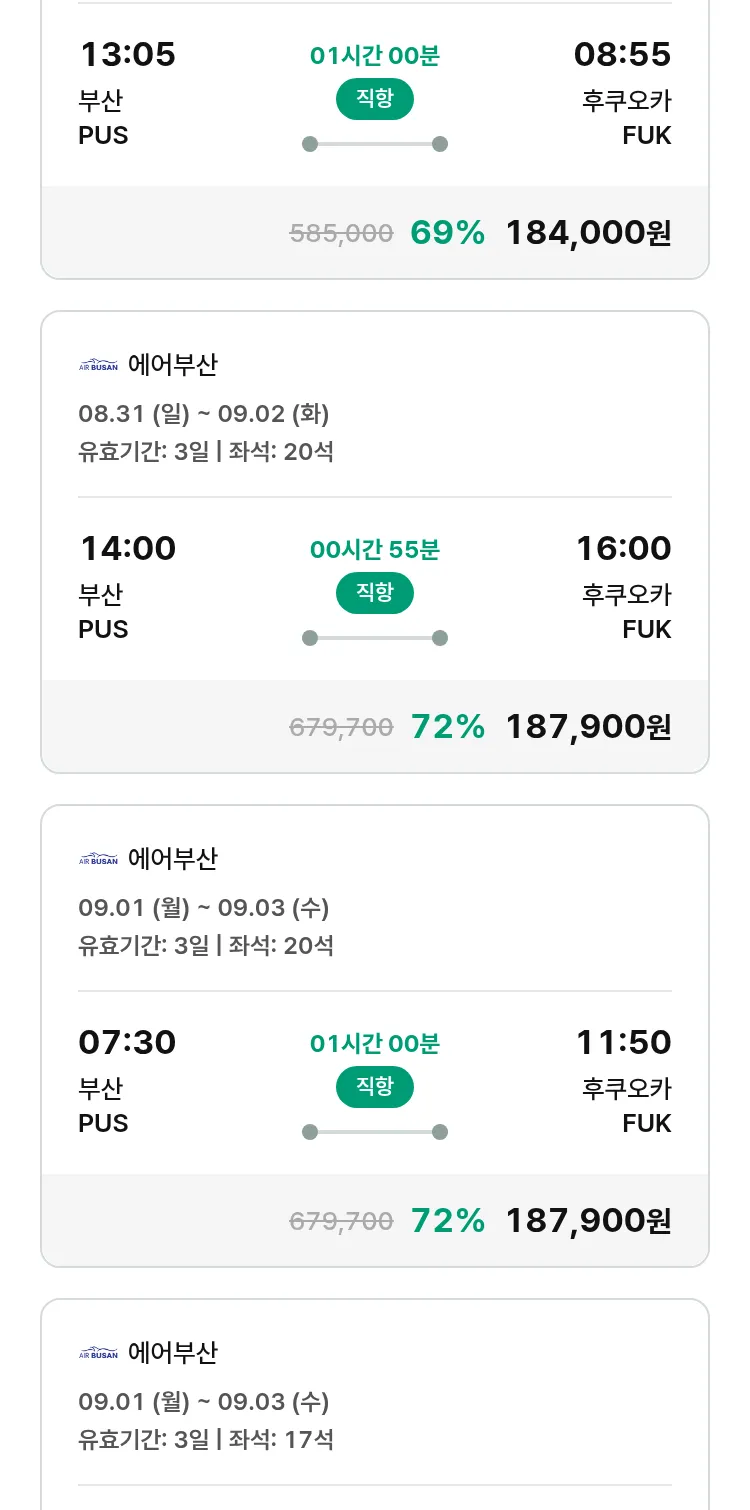
Task: Tap 직항 badge on the 07:30 flight
Action: point(375,1087)
